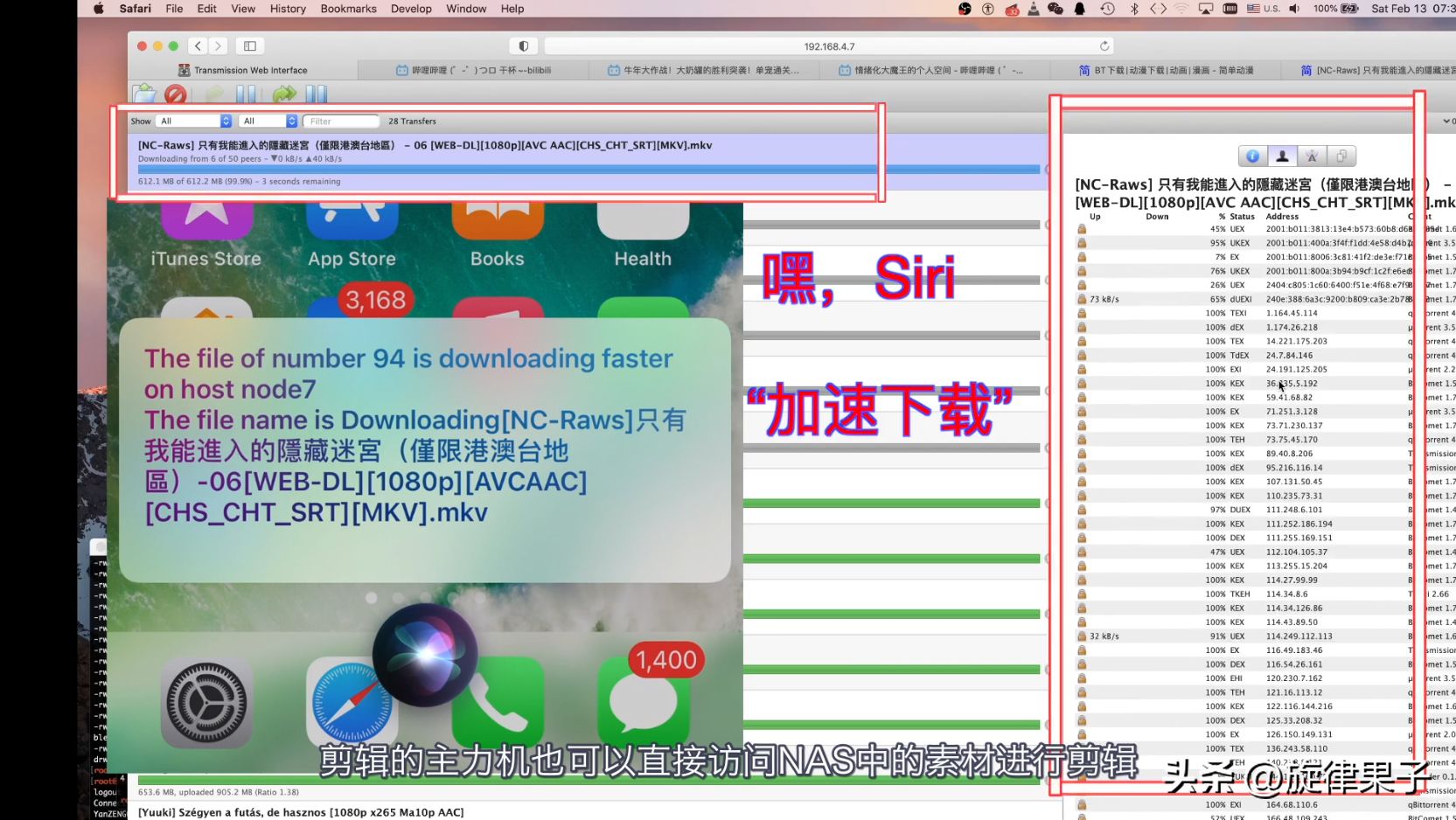Viewport: 1456px width, 820px height.
Task: Open the Help menu
Action: click(512, 9)
